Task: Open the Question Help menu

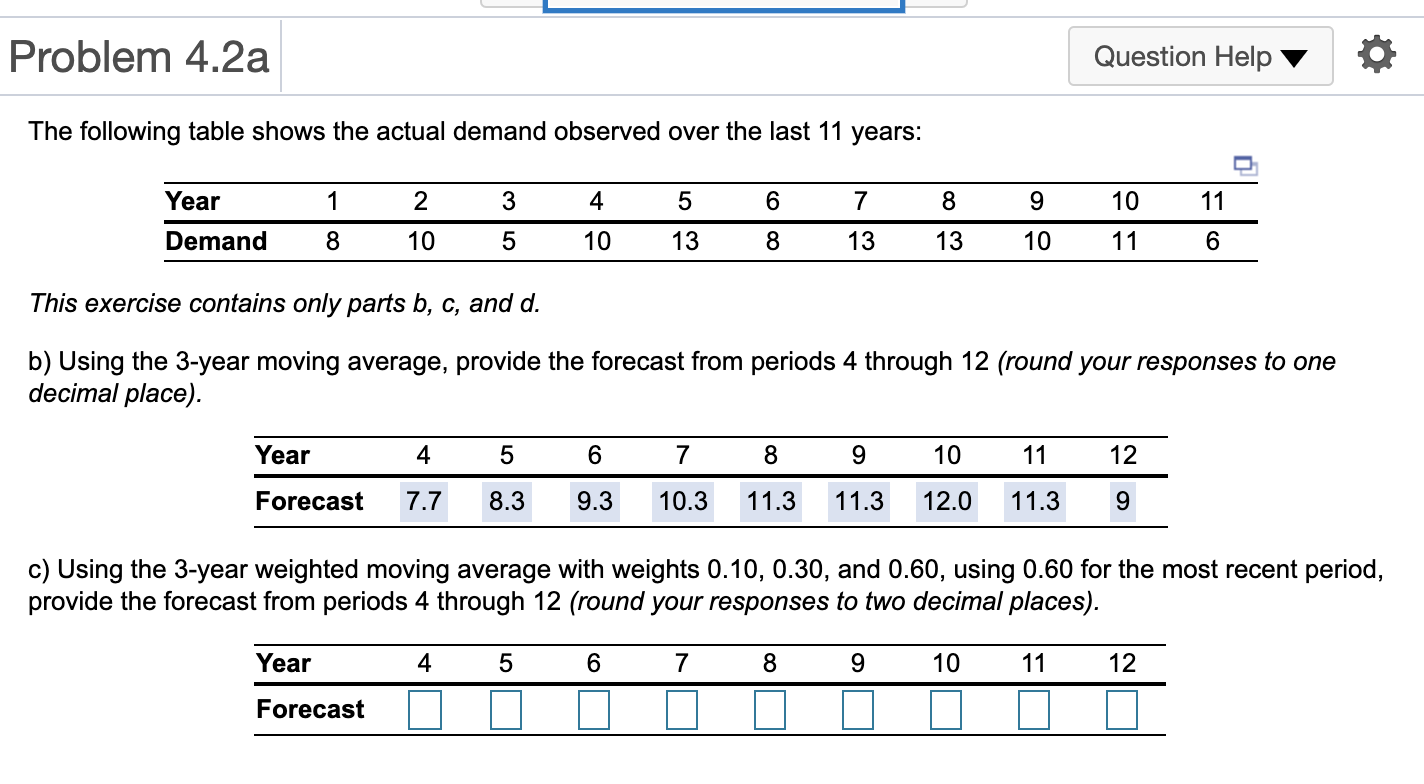Action: tap(1200, 56)
